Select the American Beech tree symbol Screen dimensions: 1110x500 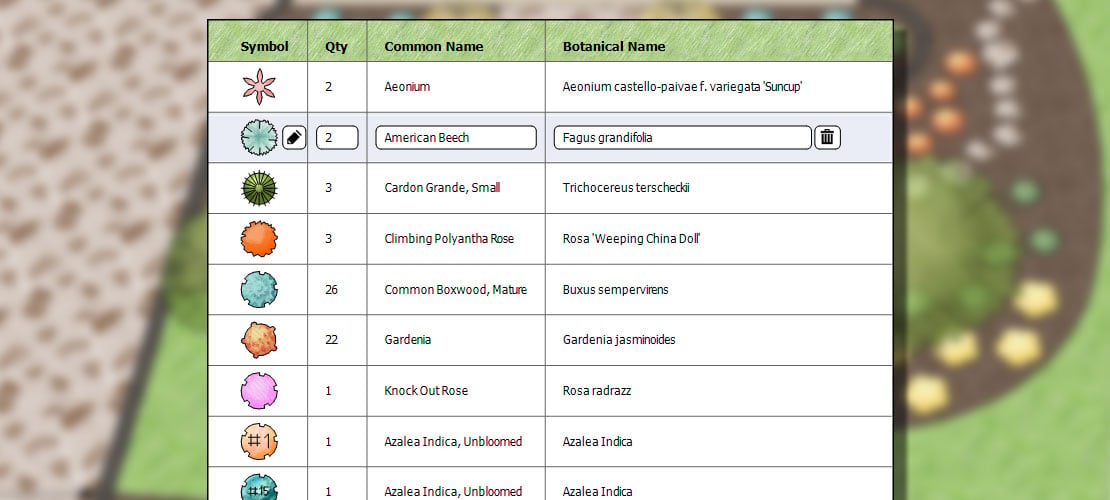click(x=259, y=137)
